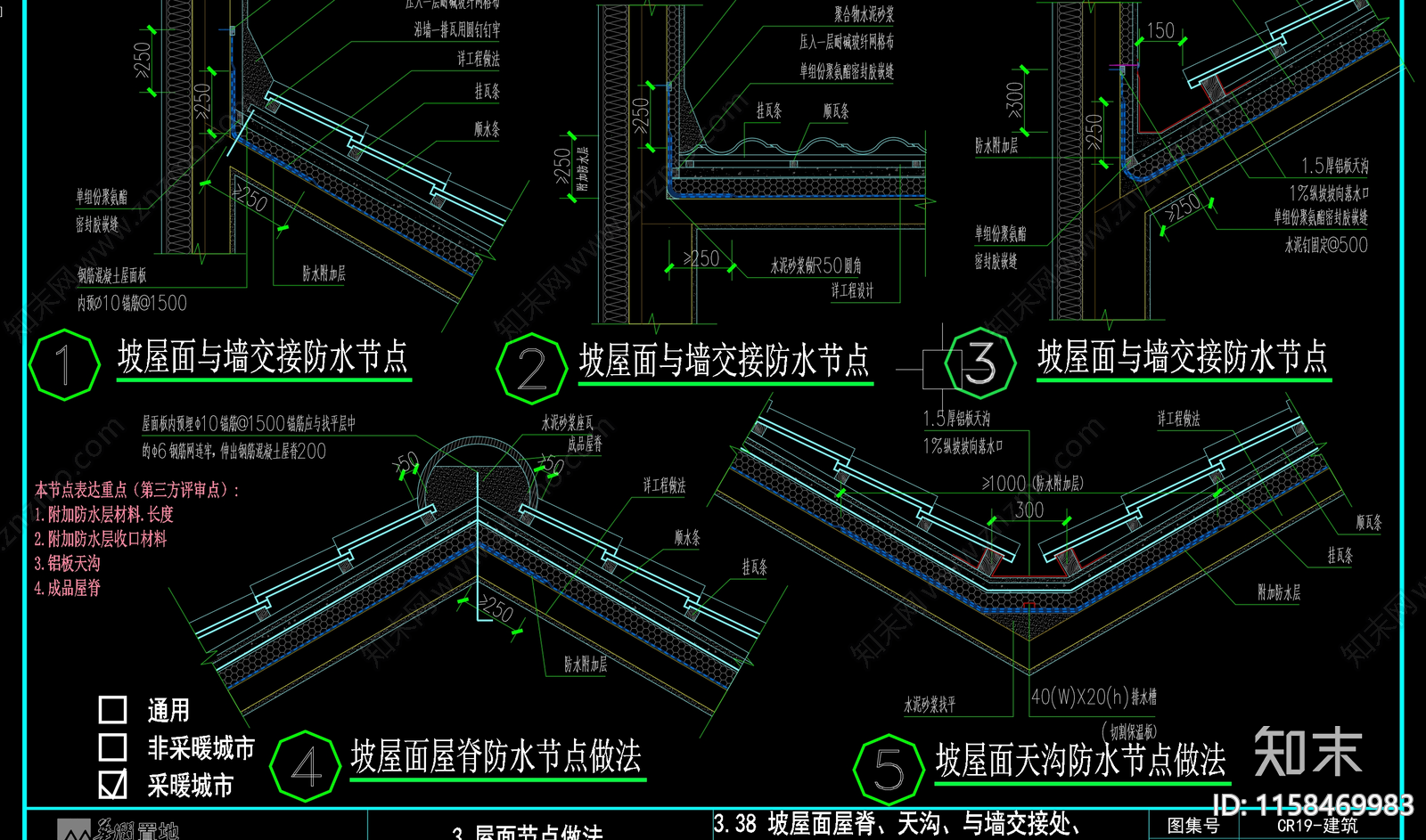This screenshot has width=1426, height=840.
Task: Select the label 40(W)X20(h)排水槽
Action: tap(1094, 697)
